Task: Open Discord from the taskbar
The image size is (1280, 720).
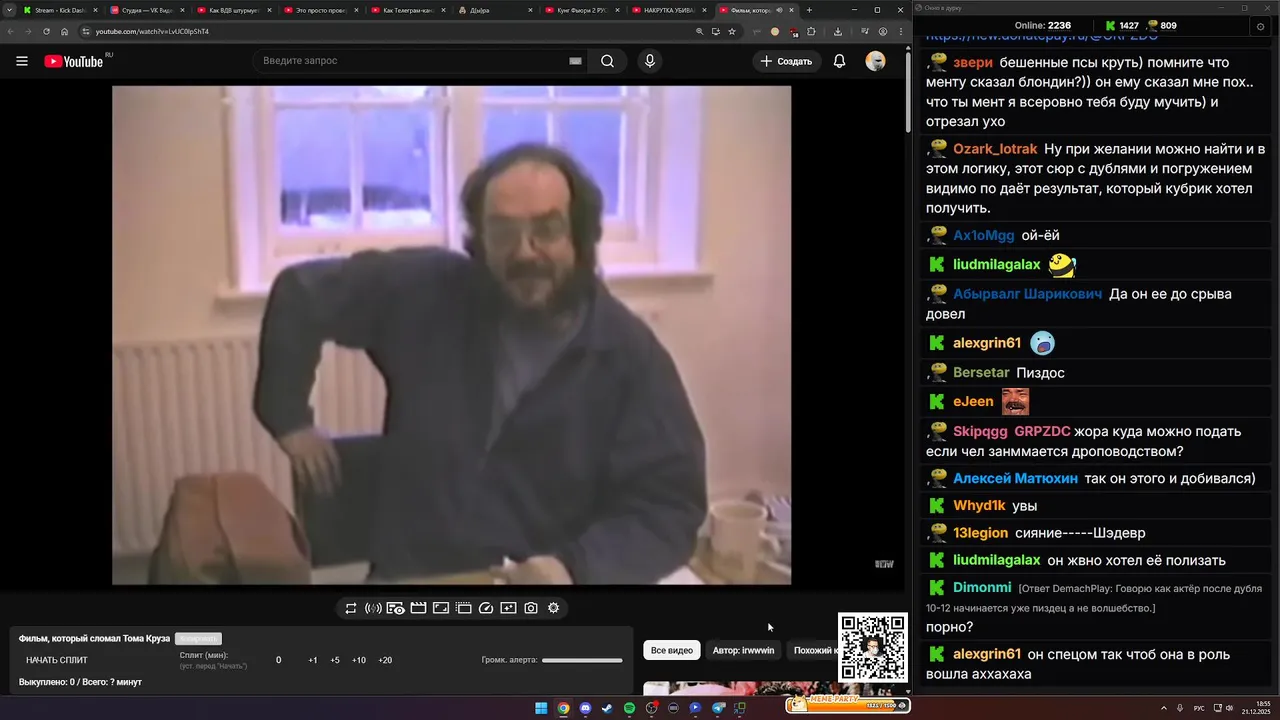Action: tap(585, 708)
